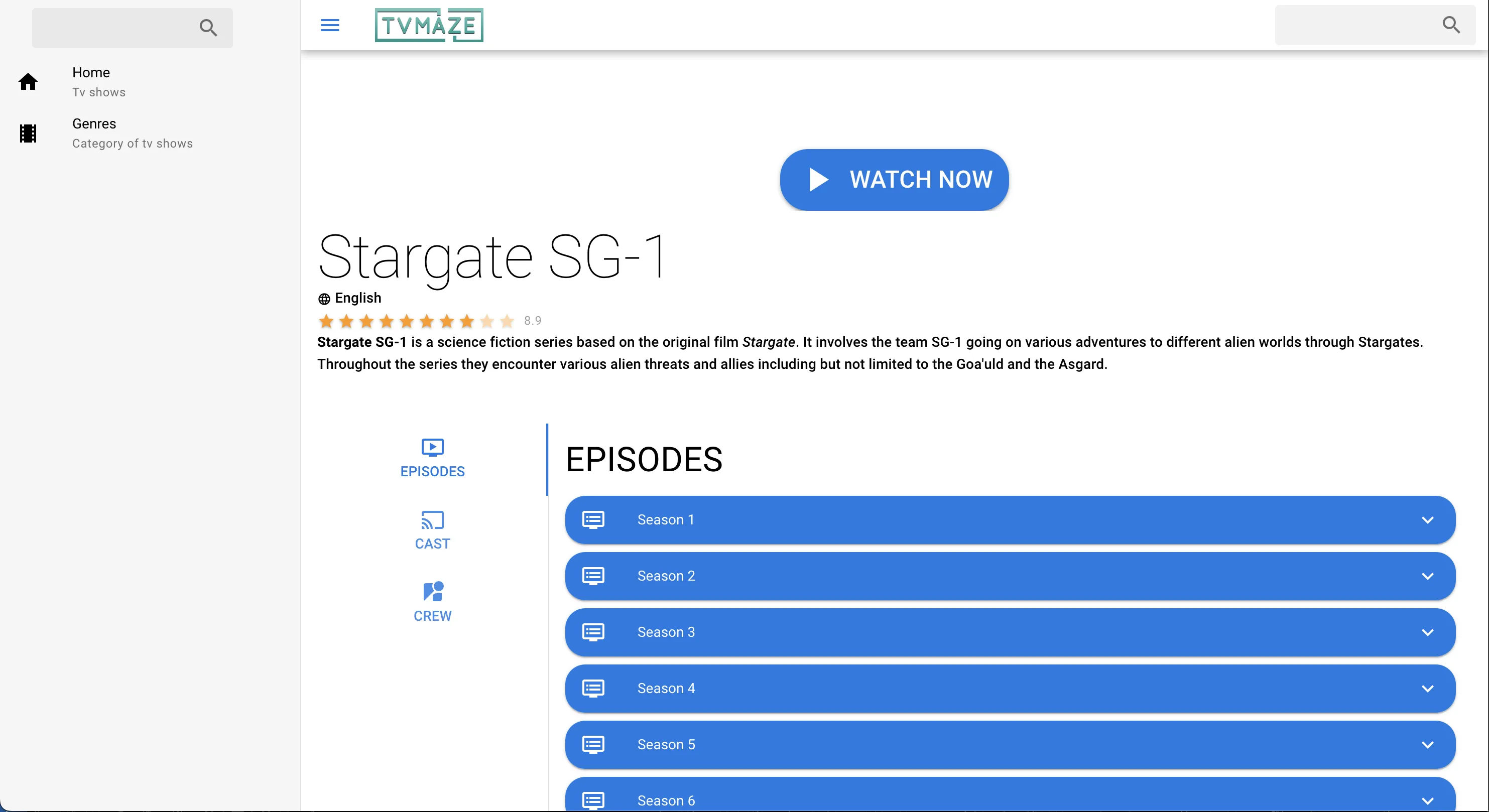Click the 'Tv shows' subtitle
Image resolution: width=1489 pixels, height=812 pixels.
[x=99, y=92]
